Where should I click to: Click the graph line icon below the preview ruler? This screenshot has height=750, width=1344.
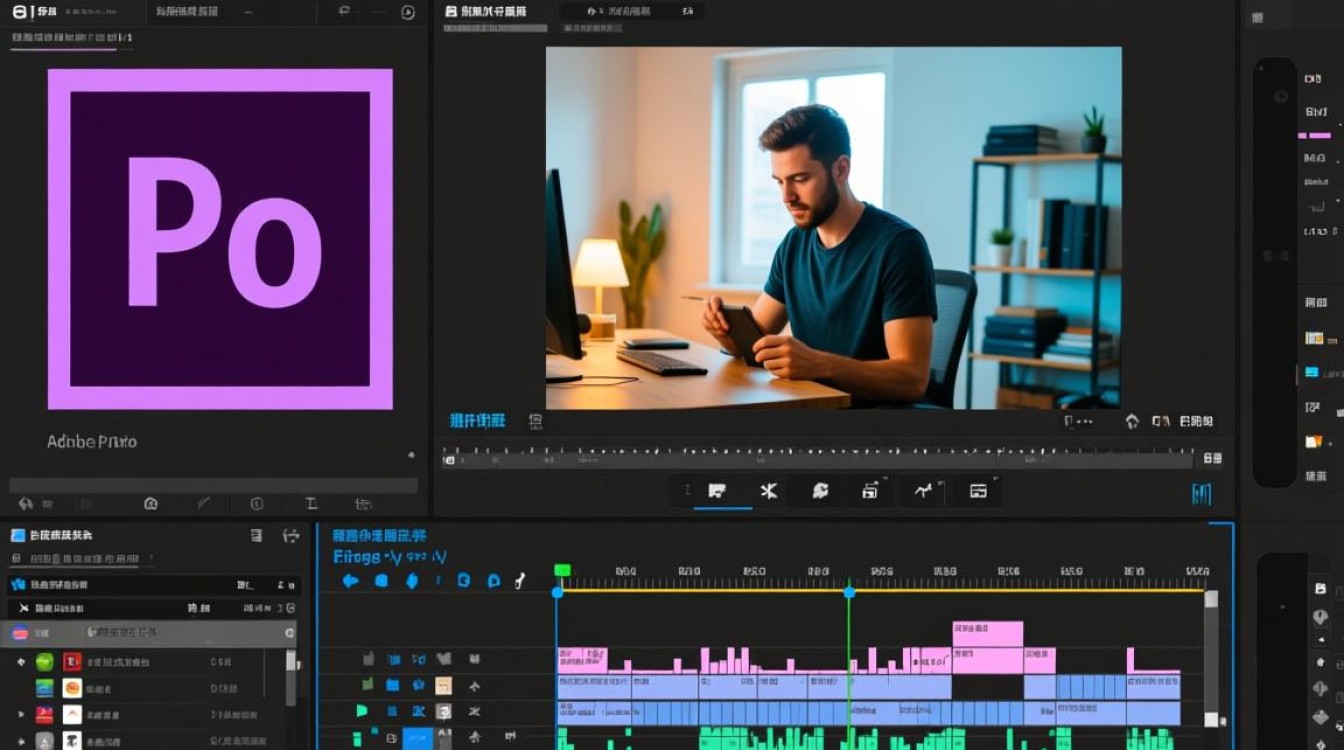click(x=922, y=491)
